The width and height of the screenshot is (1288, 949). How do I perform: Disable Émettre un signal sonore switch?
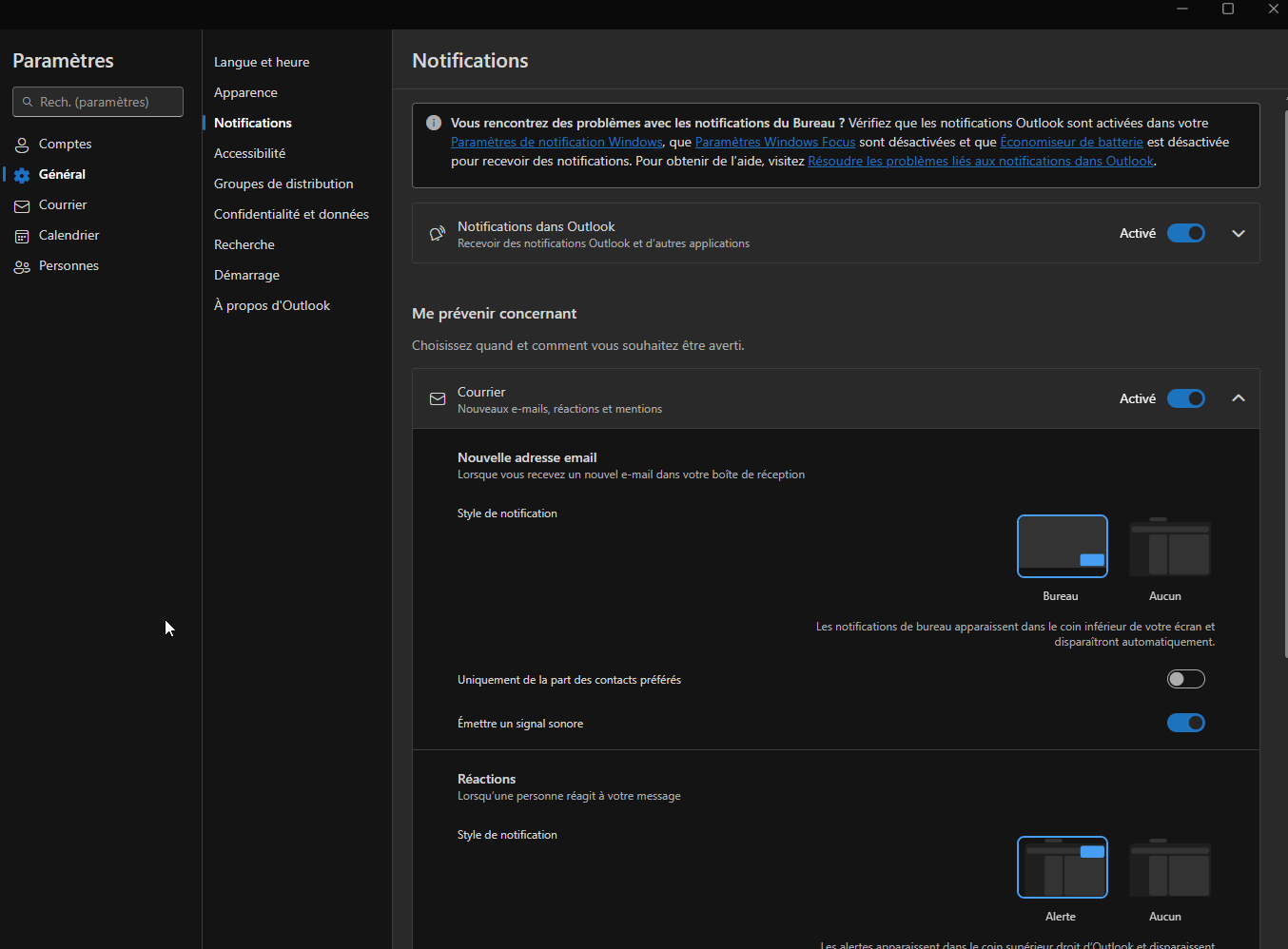pyautogui.click(x=1186, y=723)
